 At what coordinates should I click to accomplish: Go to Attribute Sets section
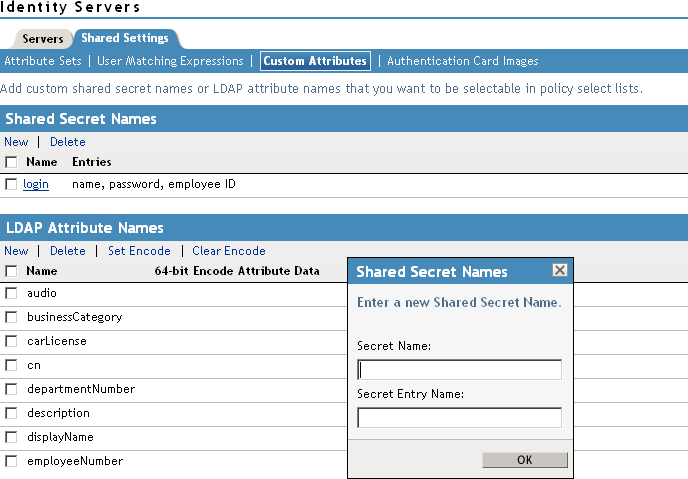click(x=43, y=61)
